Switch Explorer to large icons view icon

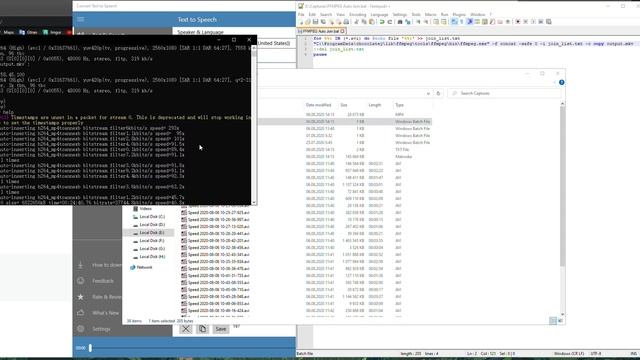coord(560,321)
